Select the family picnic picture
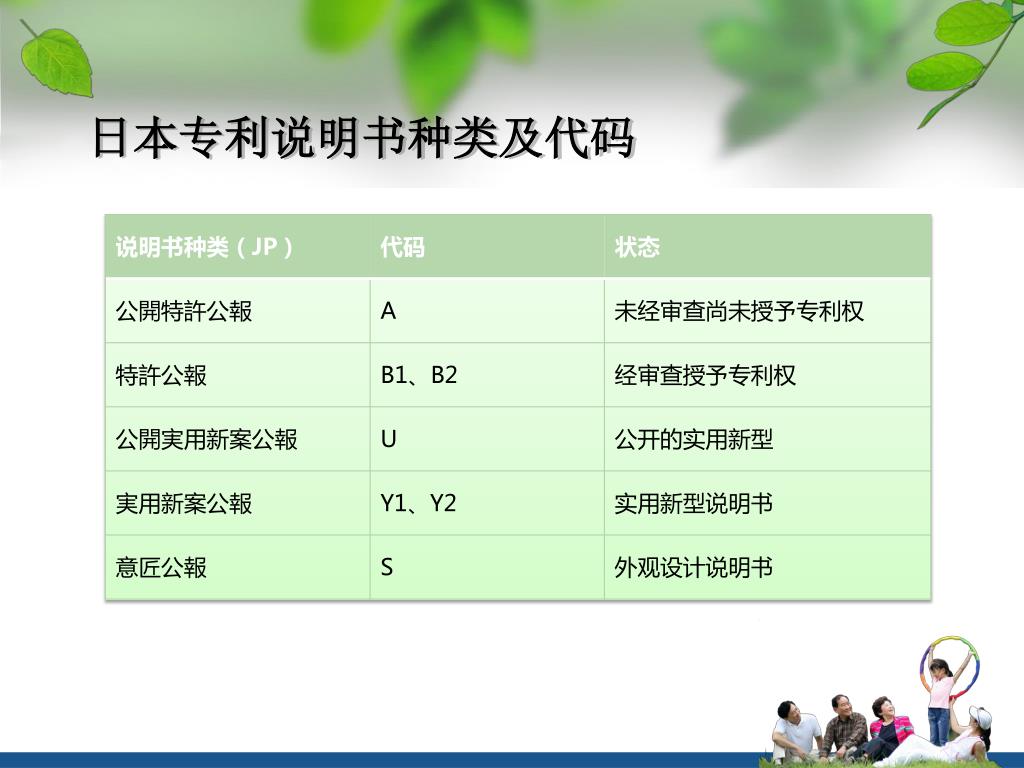This screenshot has height=768, width=1024. pos(882,701)
